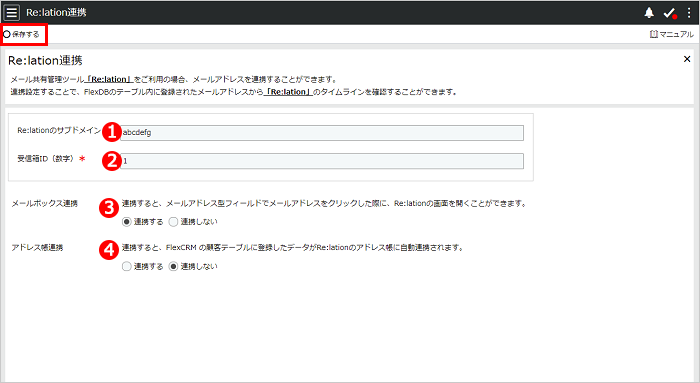Screen dimensions: 700x383
Task: Click the メールボックス連携 label
Action: 45,204
